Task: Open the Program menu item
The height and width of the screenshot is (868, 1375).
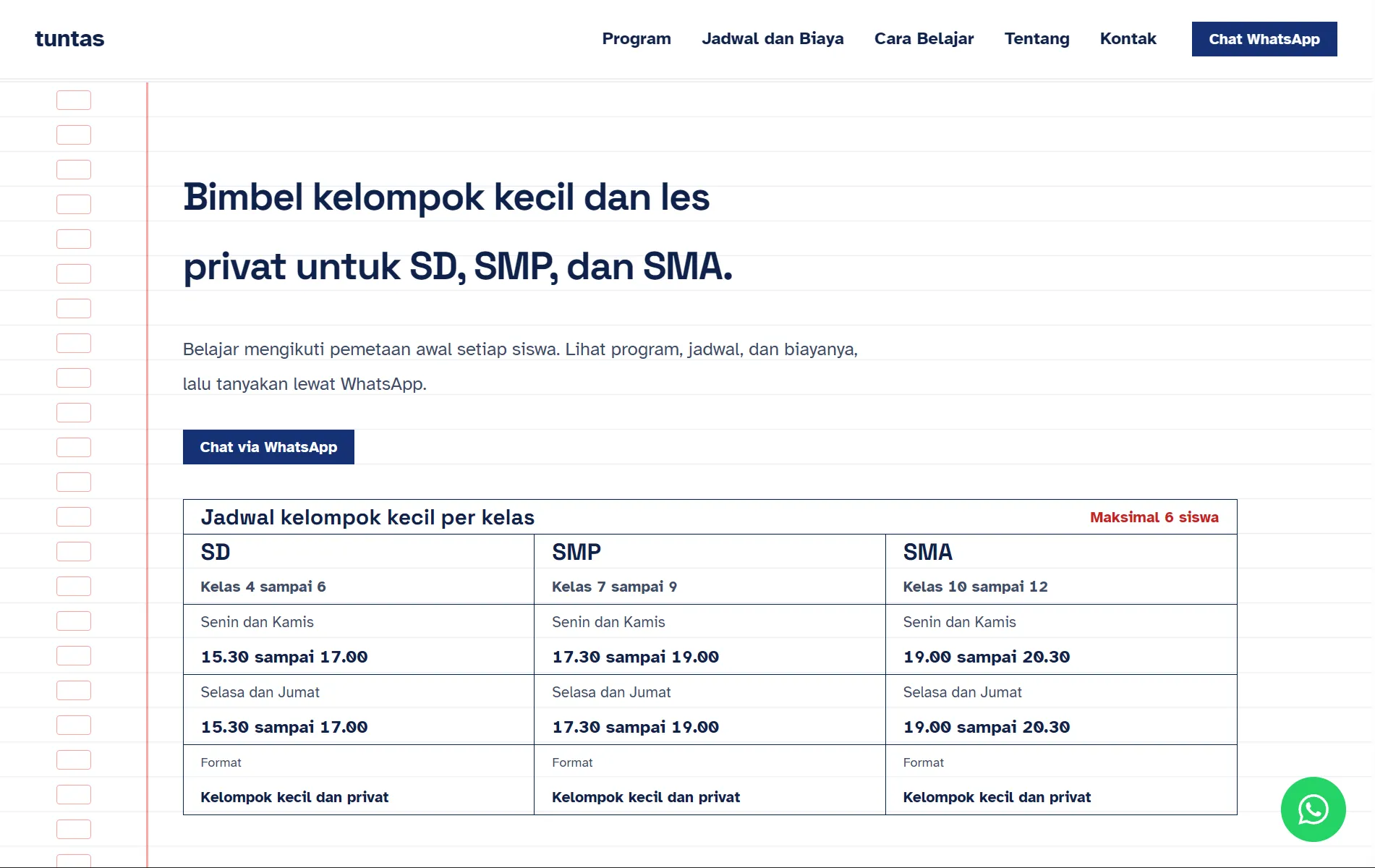Action: (x=637, y=38)
